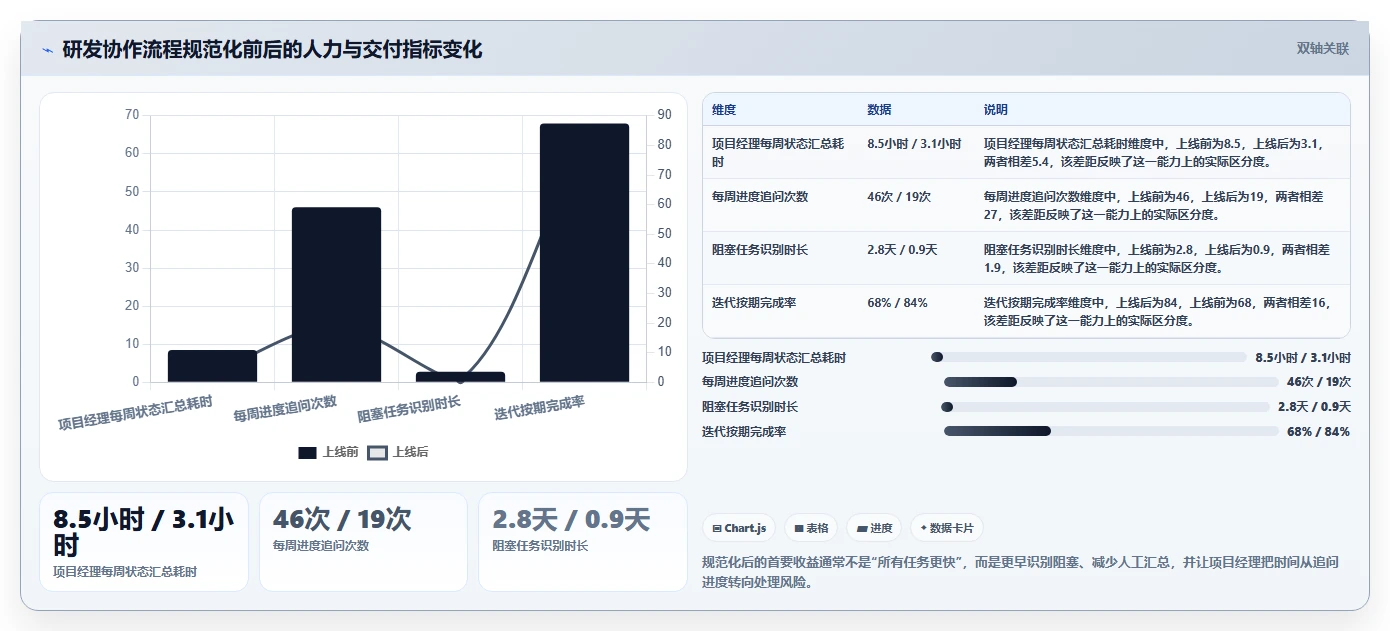Select the 进度 chip
This screenshot has width=1390, height=631.
click(874, 528)
